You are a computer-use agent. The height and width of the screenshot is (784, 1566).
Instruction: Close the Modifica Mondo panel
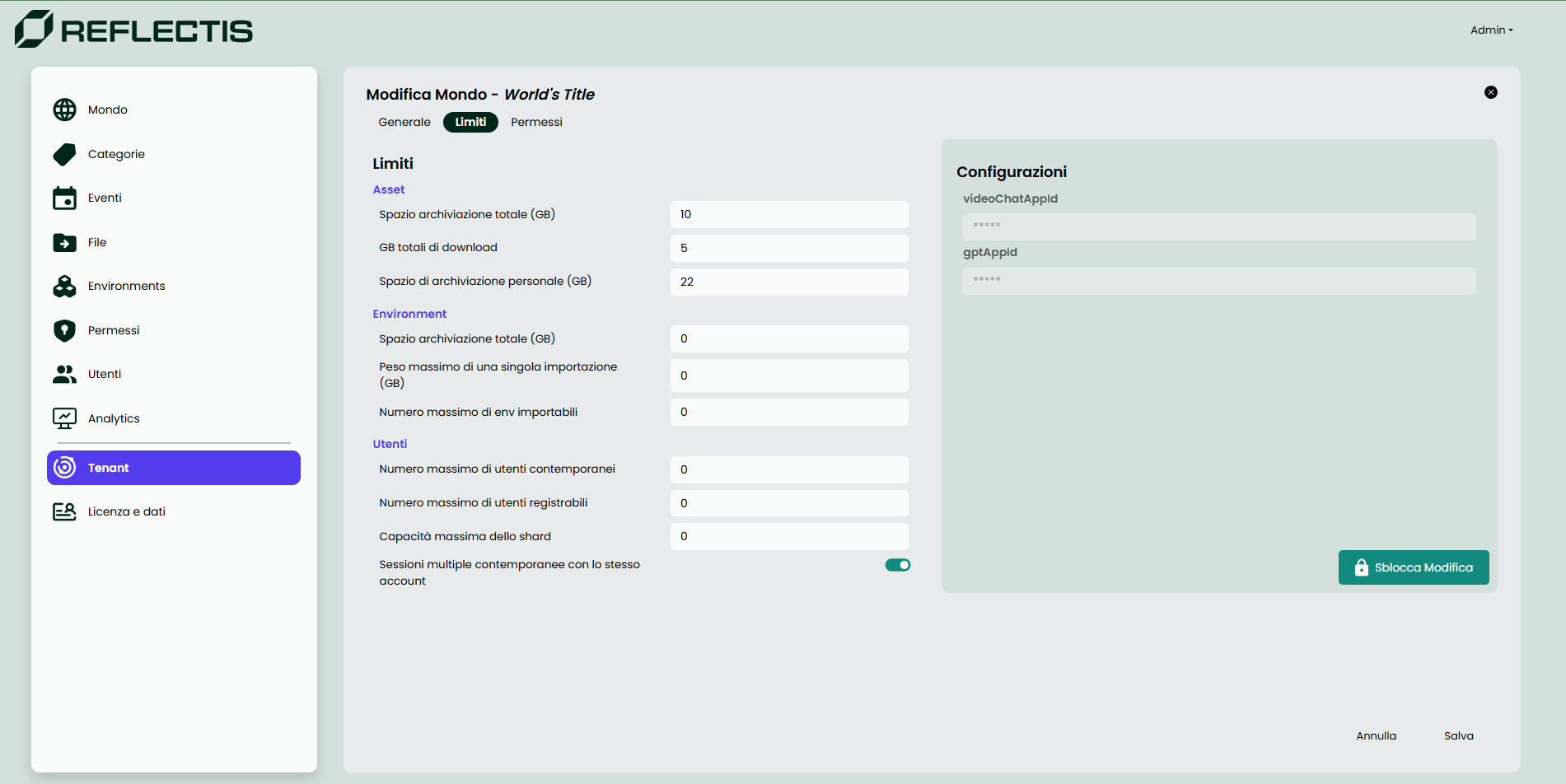[x=1490, y=92]
